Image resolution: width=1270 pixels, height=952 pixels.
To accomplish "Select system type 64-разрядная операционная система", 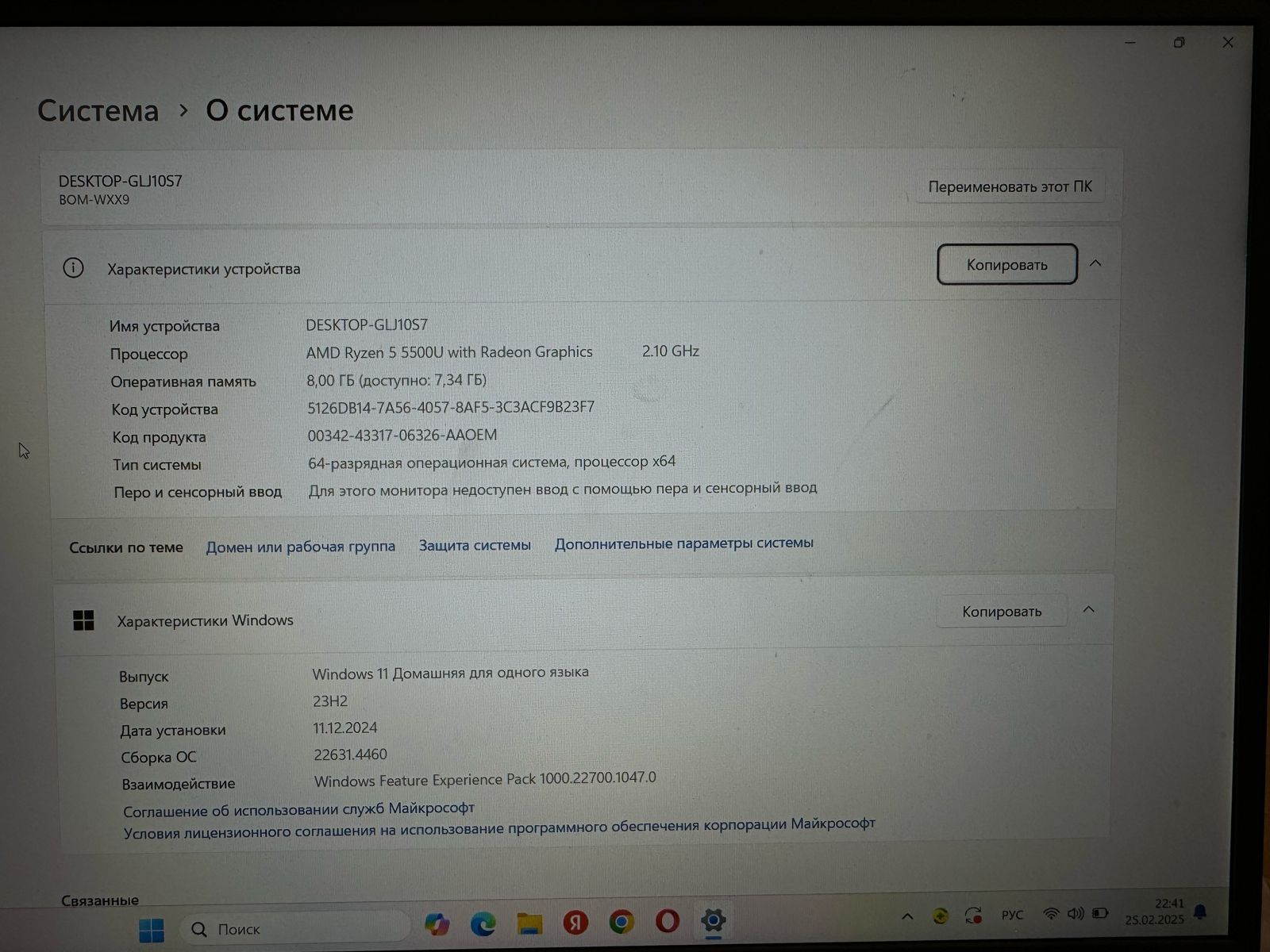I will [x=492, y=462].
